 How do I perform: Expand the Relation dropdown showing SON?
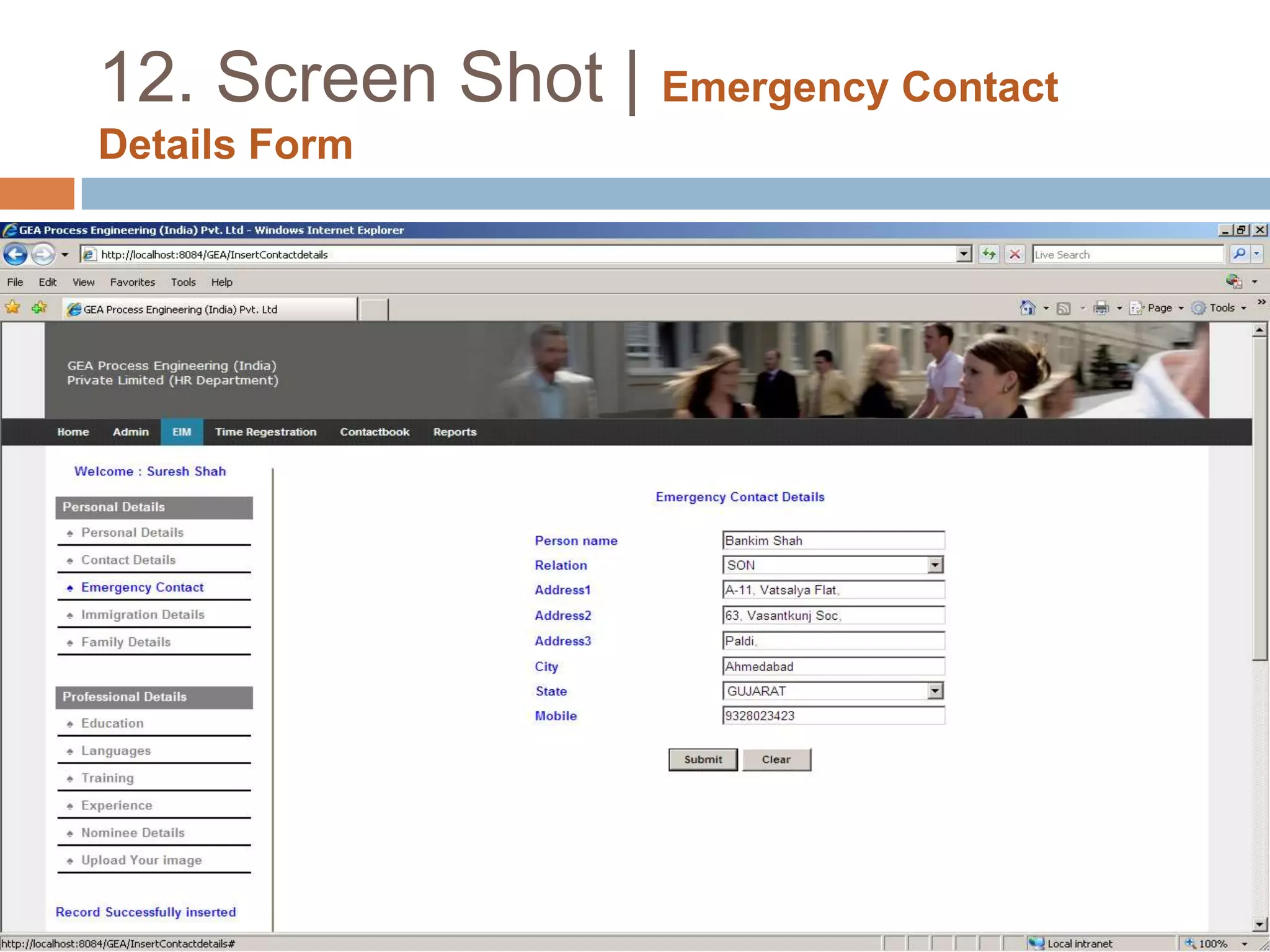[x=935, y=565]
